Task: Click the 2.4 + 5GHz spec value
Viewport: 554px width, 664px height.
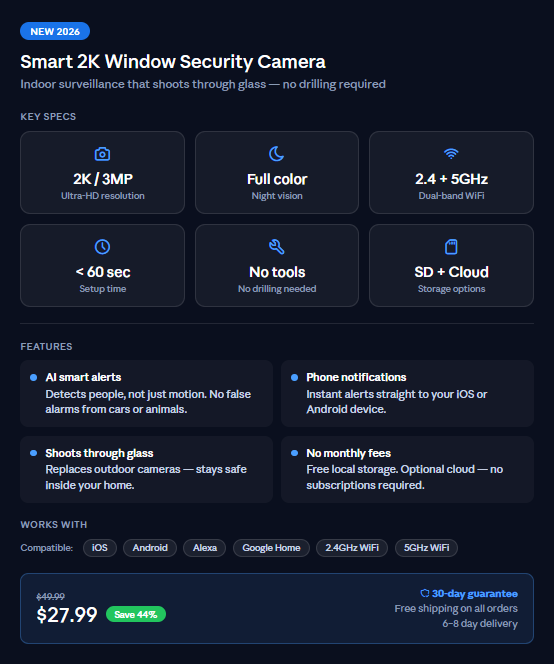Action: 452,179
